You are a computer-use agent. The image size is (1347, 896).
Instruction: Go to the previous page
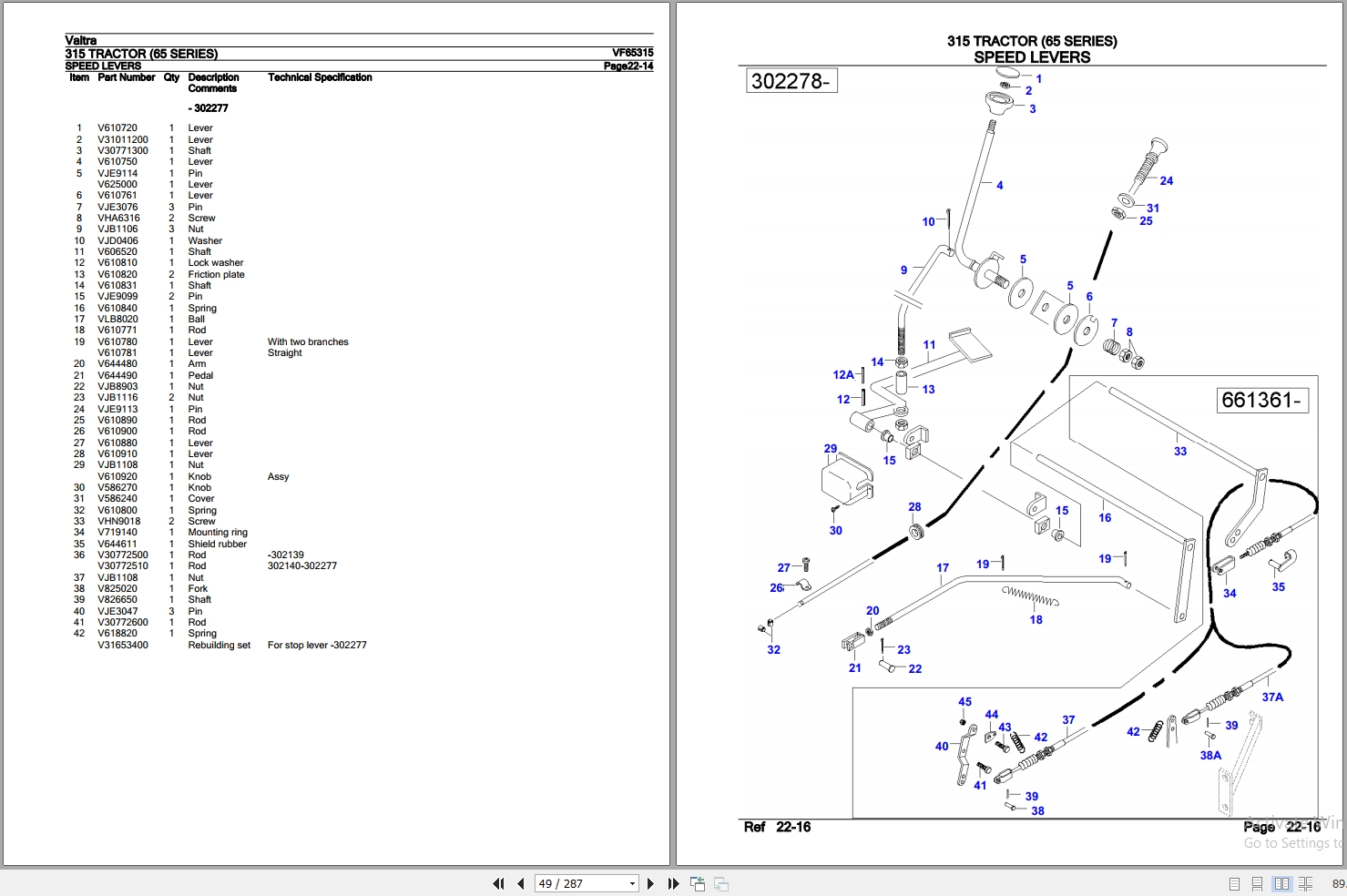[520, 883]
